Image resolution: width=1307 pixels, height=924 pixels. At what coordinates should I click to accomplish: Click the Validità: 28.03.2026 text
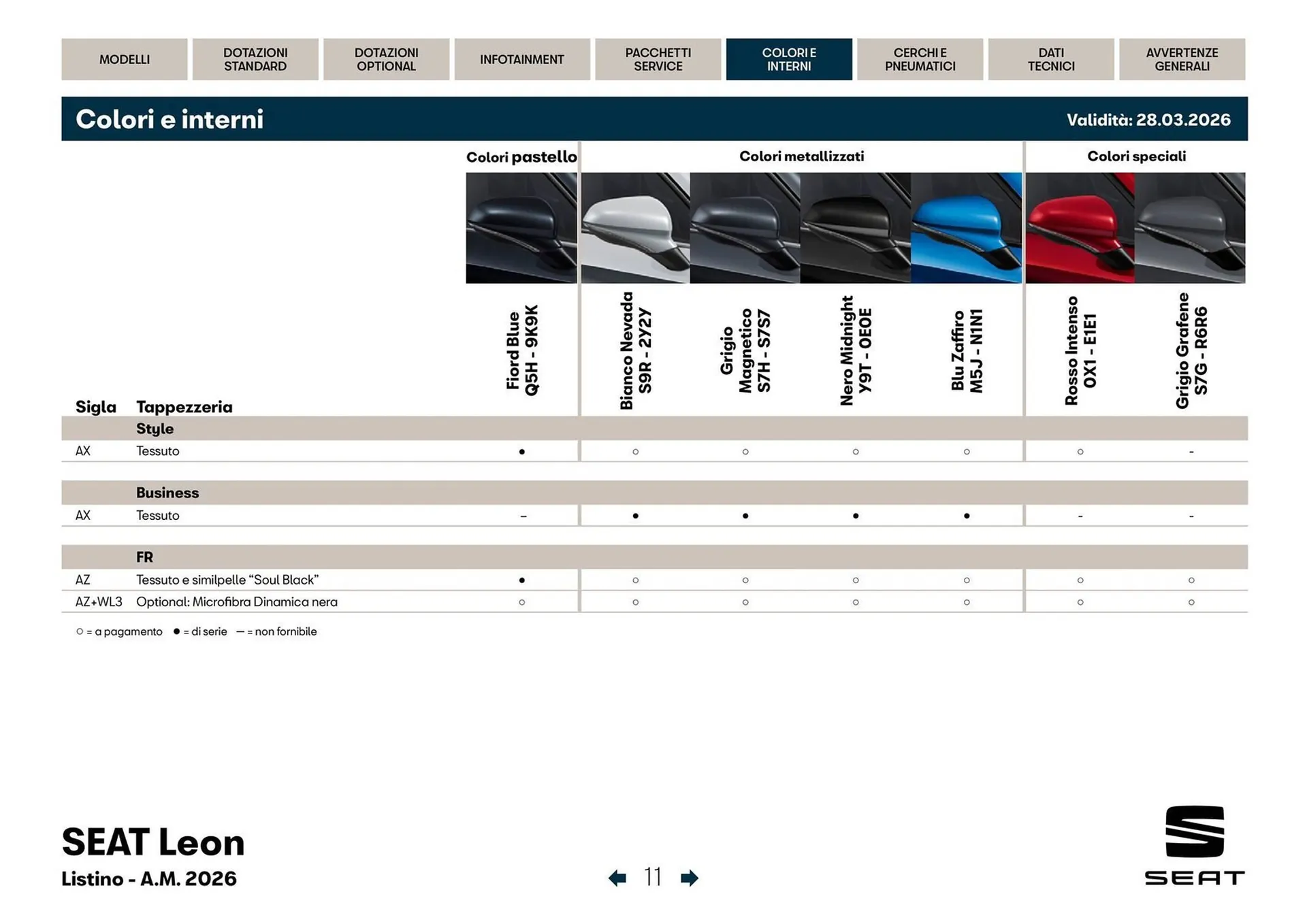[x=1148, y=120]
